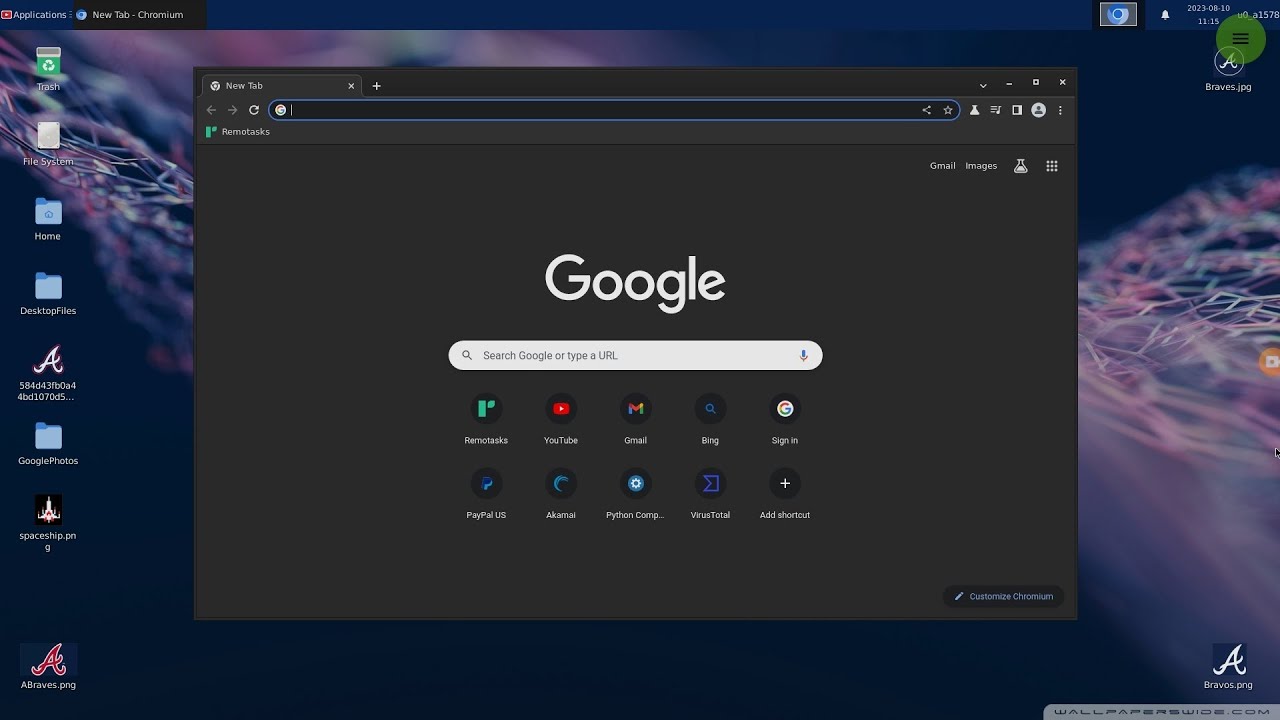Open the Remotasks bookmark
Viewport: 1280px width, 720px height.
pos(238,132)
